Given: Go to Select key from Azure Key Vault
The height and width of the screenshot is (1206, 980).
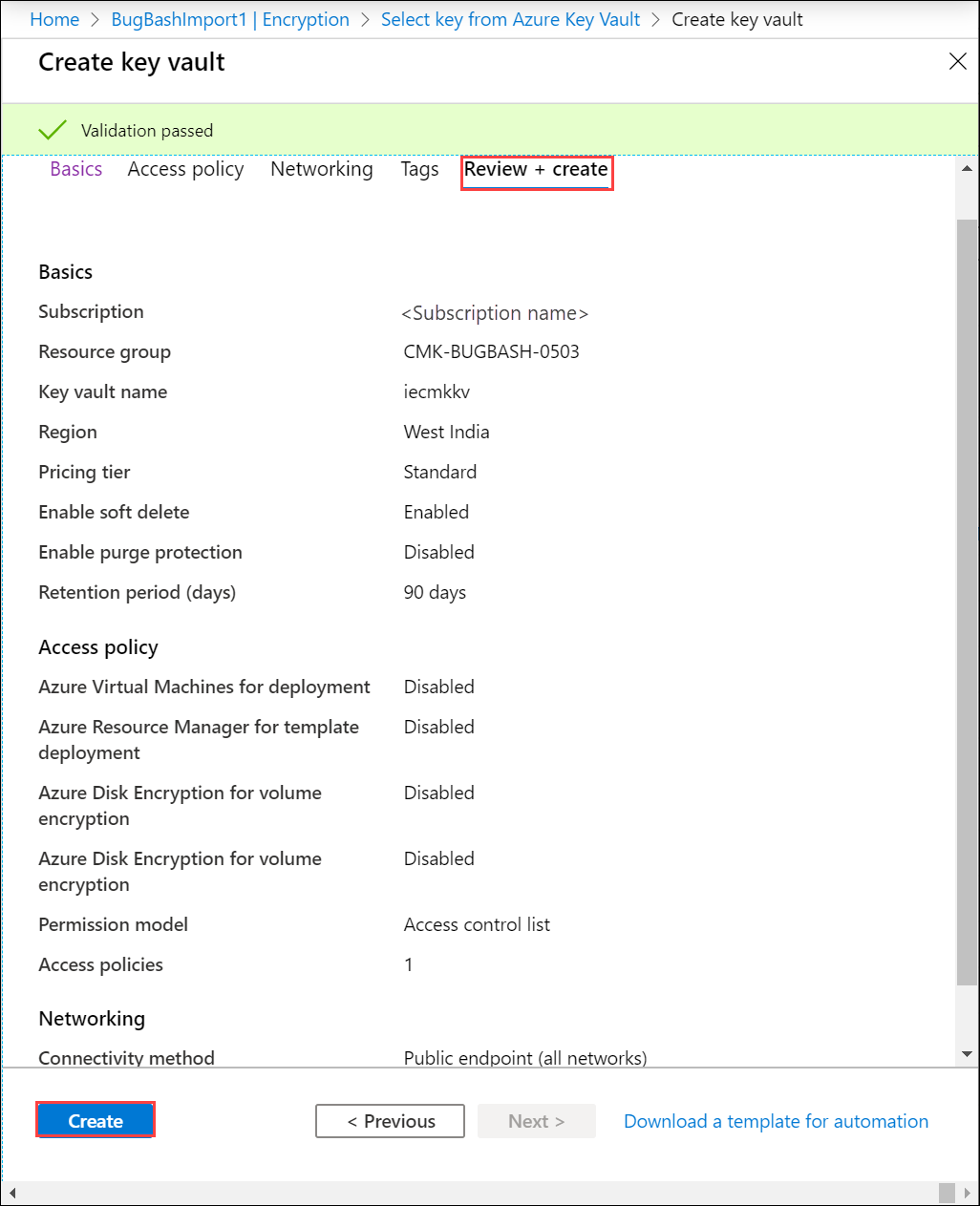Looking at the screenshot, I should (x=510, y=19).
